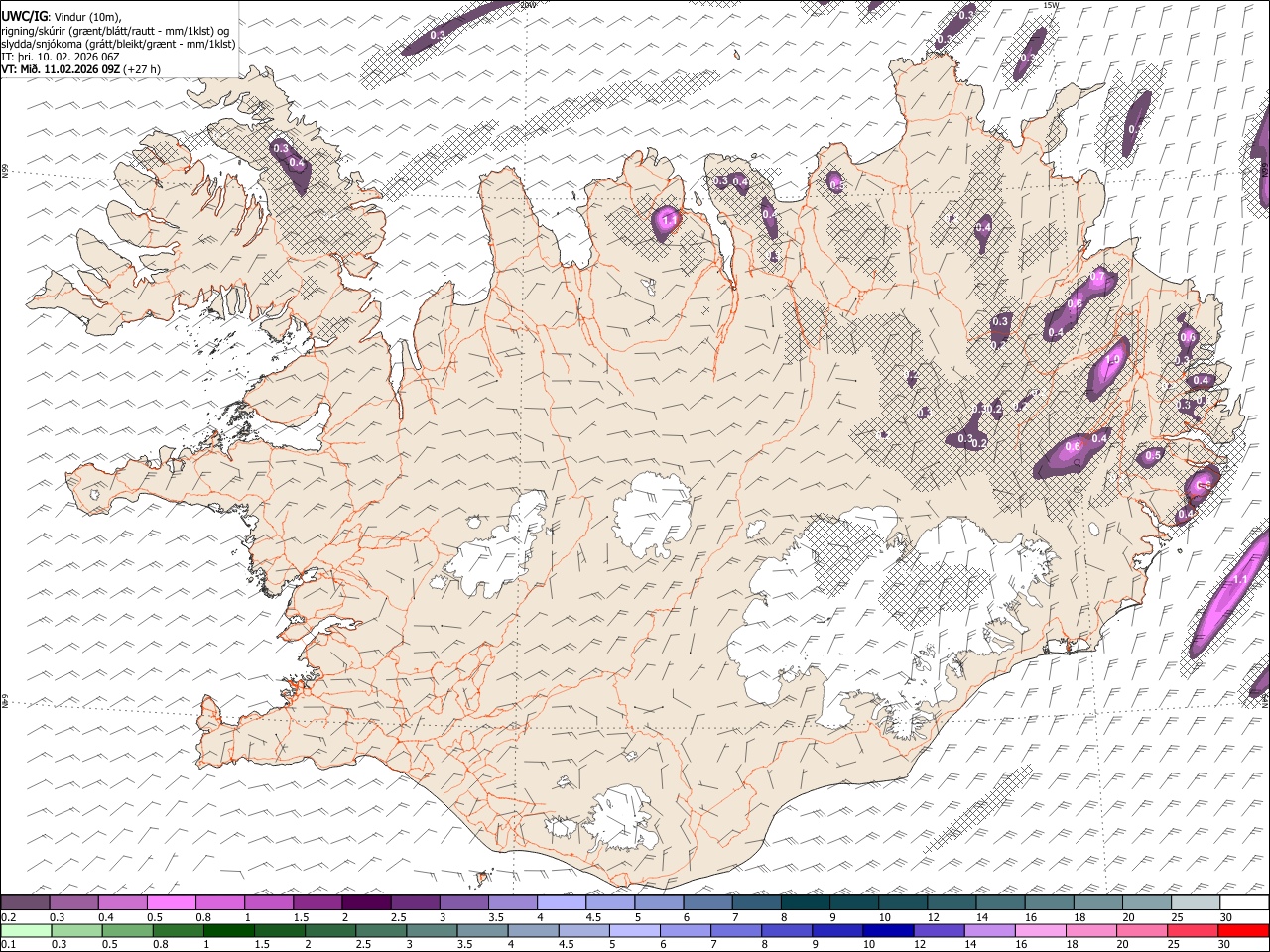Pick the pale mint 0.1 swatch in lower scale
This screenshot has height=952, width=1270.
coord(27,930)
